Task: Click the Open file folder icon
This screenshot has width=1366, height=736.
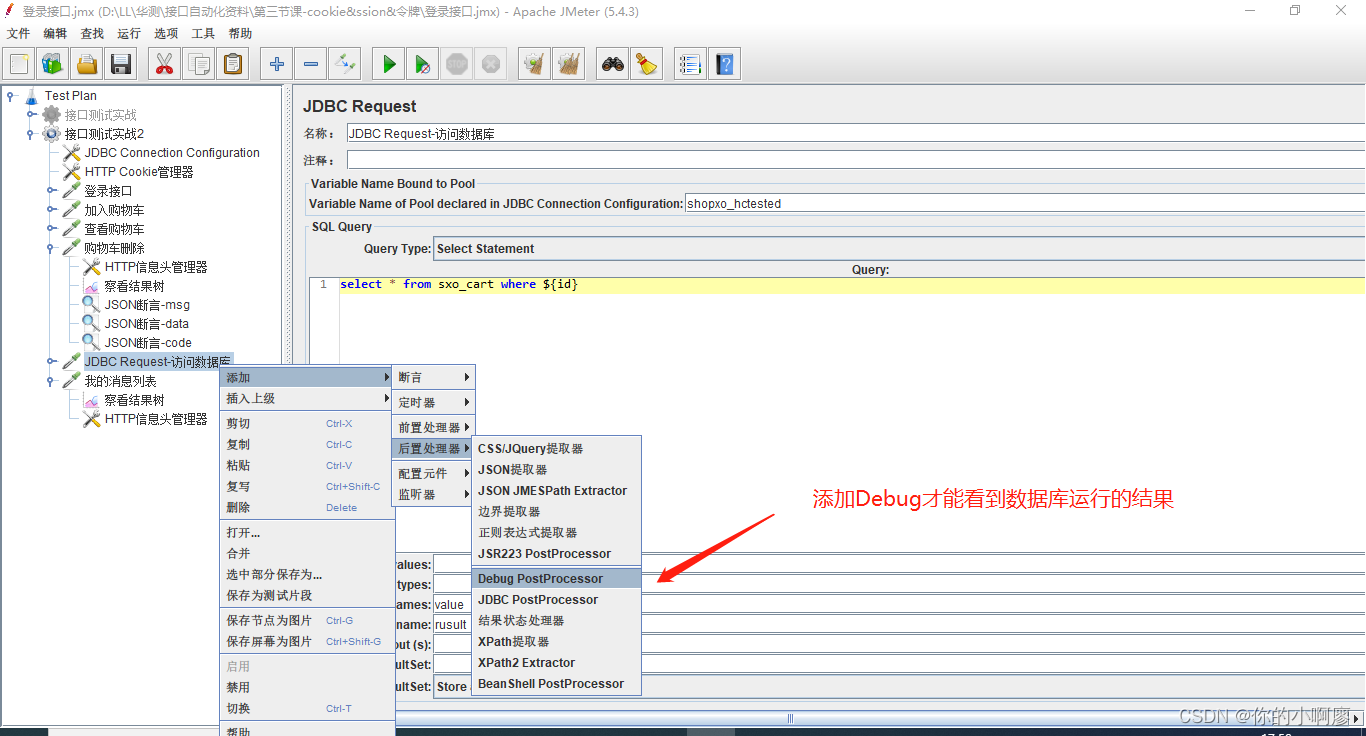Action: click(87, 64)
